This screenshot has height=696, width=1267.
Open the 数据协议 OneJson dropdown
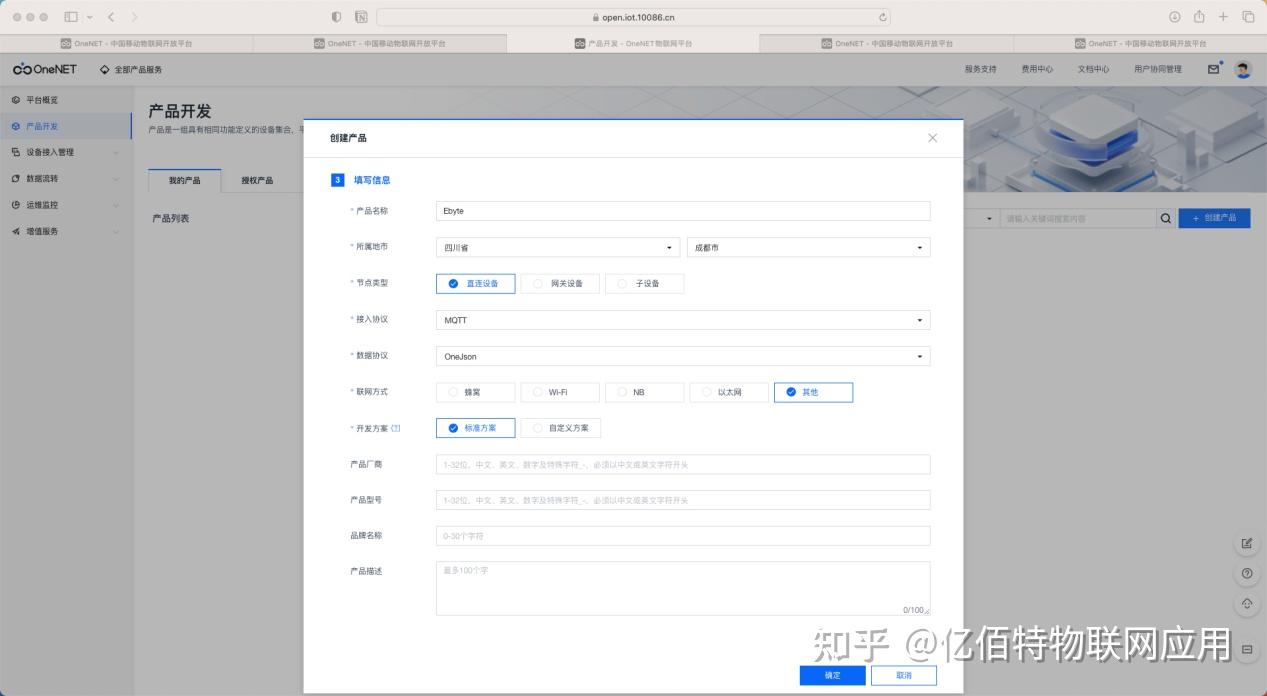click(x=683, y=356)
